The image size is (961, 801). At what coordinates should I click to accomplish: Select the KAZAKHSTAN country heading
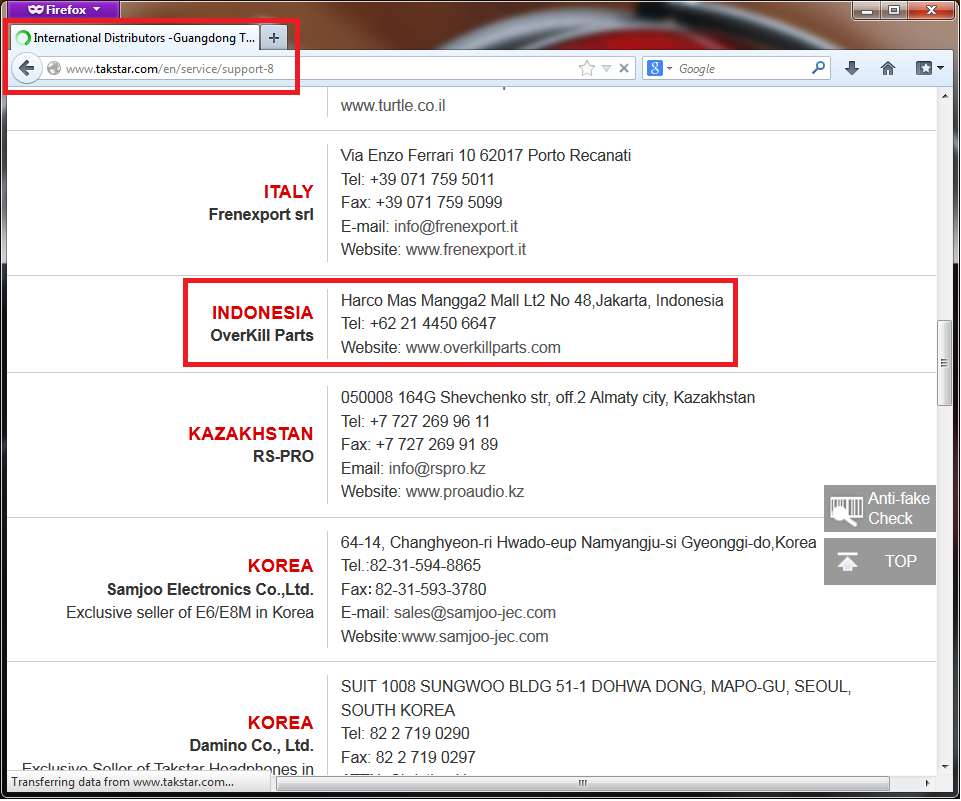(251, 433)
